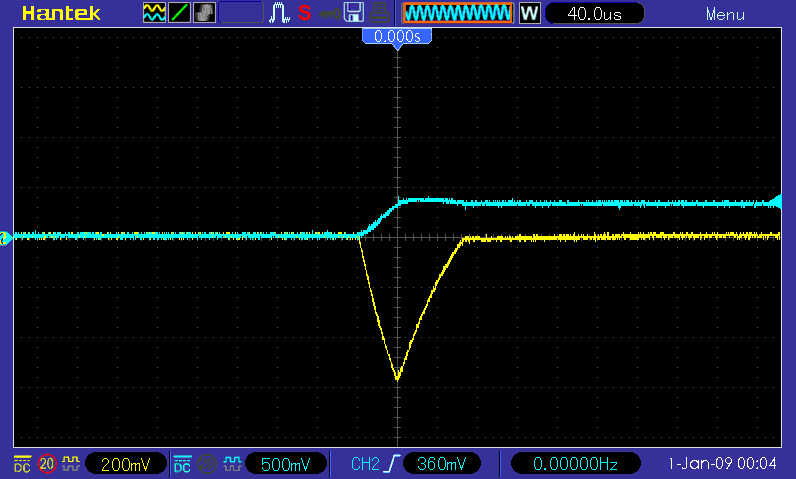Screen dimensions: 796x479
Task: Click the waveform memory overview bar
Action: click(x=457, y=13)
